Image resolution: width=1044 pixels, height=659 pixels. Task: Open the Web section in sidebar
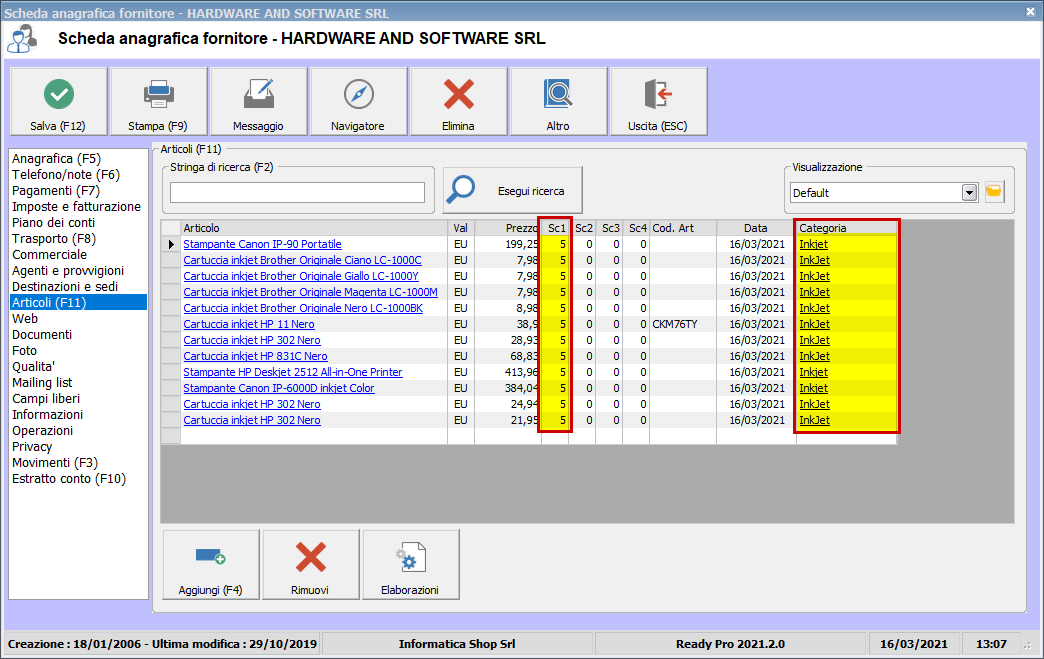click(25, 318)
